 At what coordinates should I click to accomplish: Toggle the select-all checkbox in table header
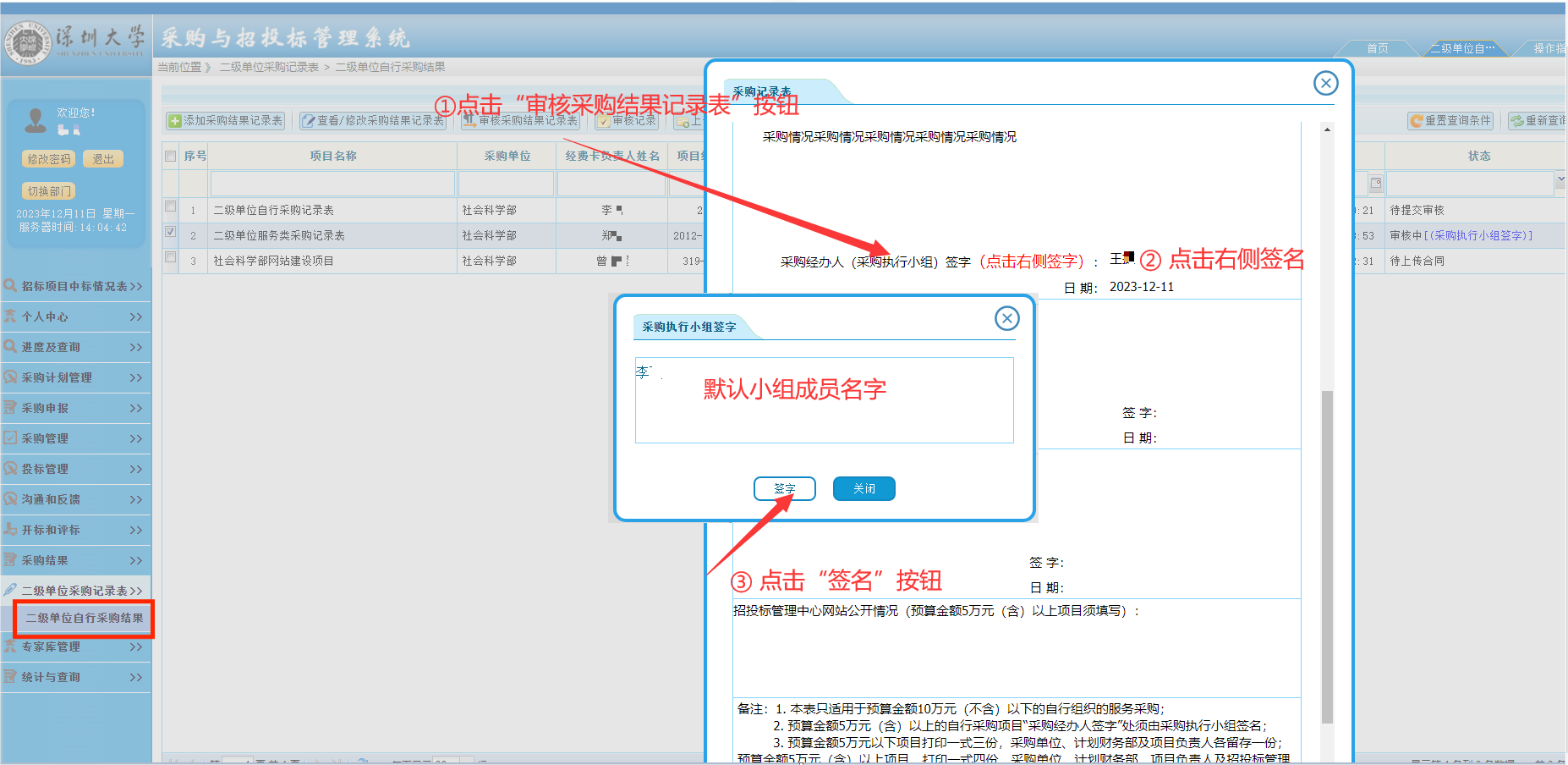tap(171, 156)
